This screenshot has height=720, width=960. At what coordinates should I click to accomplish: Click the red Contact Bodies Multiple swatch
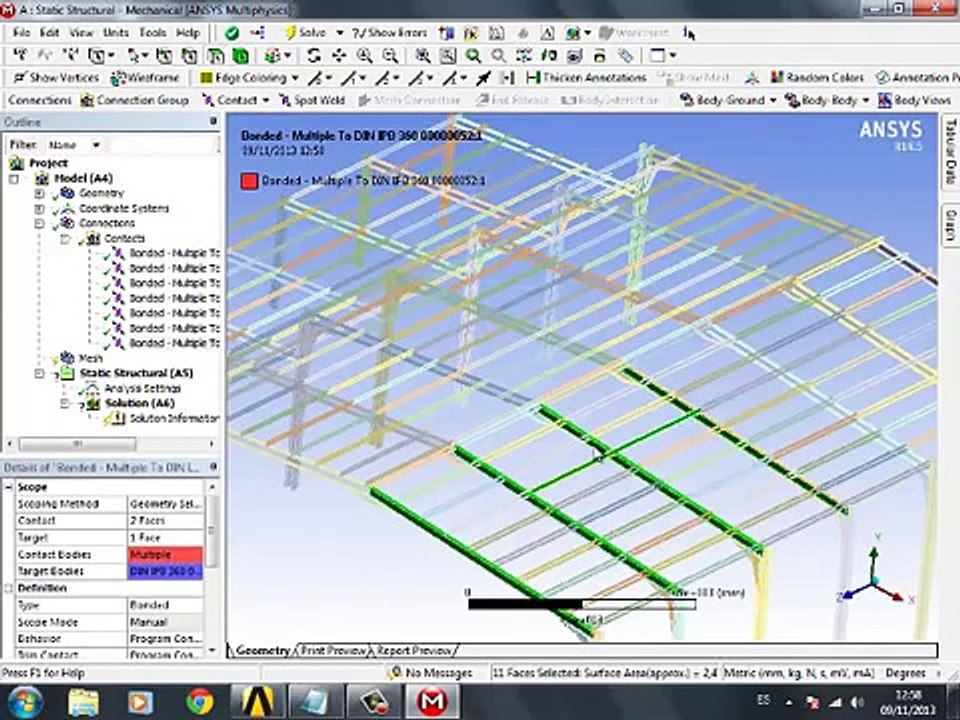tap(165, 555)
